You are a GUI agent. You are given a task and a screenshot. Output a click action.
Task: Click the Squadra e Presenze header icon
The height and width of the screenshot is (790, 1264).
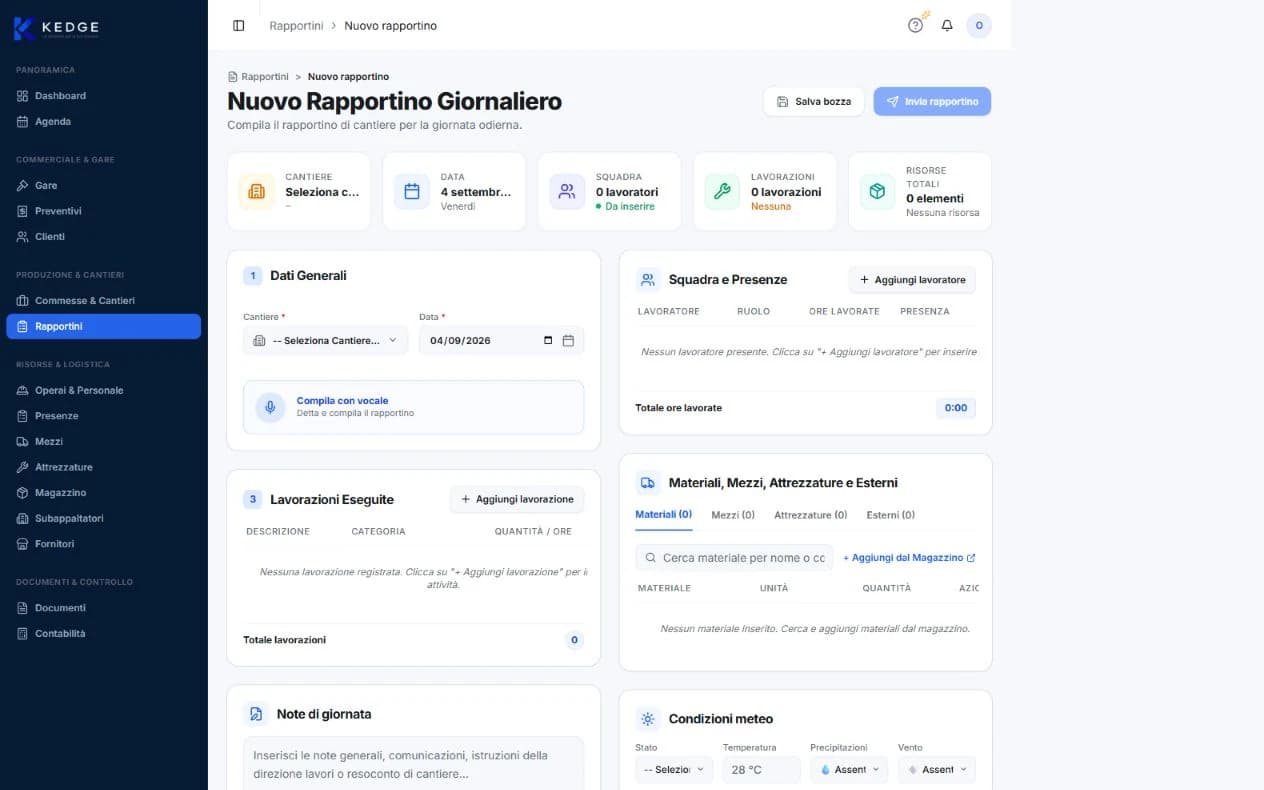648,280
